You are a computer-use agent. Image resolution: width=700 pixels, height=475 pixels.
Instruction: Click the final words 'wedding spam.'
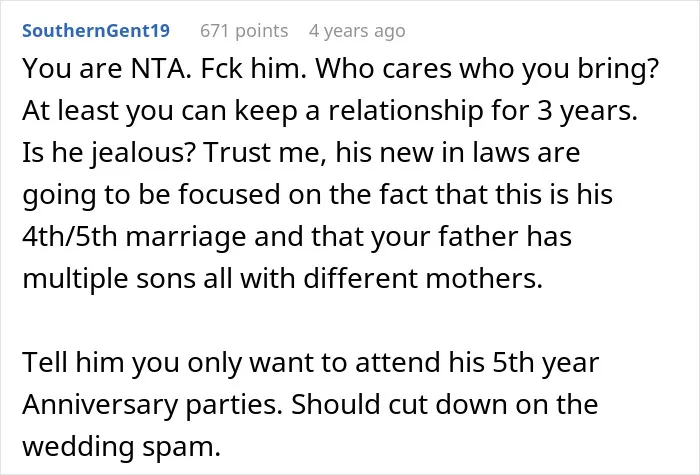click(x=121, y=446)
